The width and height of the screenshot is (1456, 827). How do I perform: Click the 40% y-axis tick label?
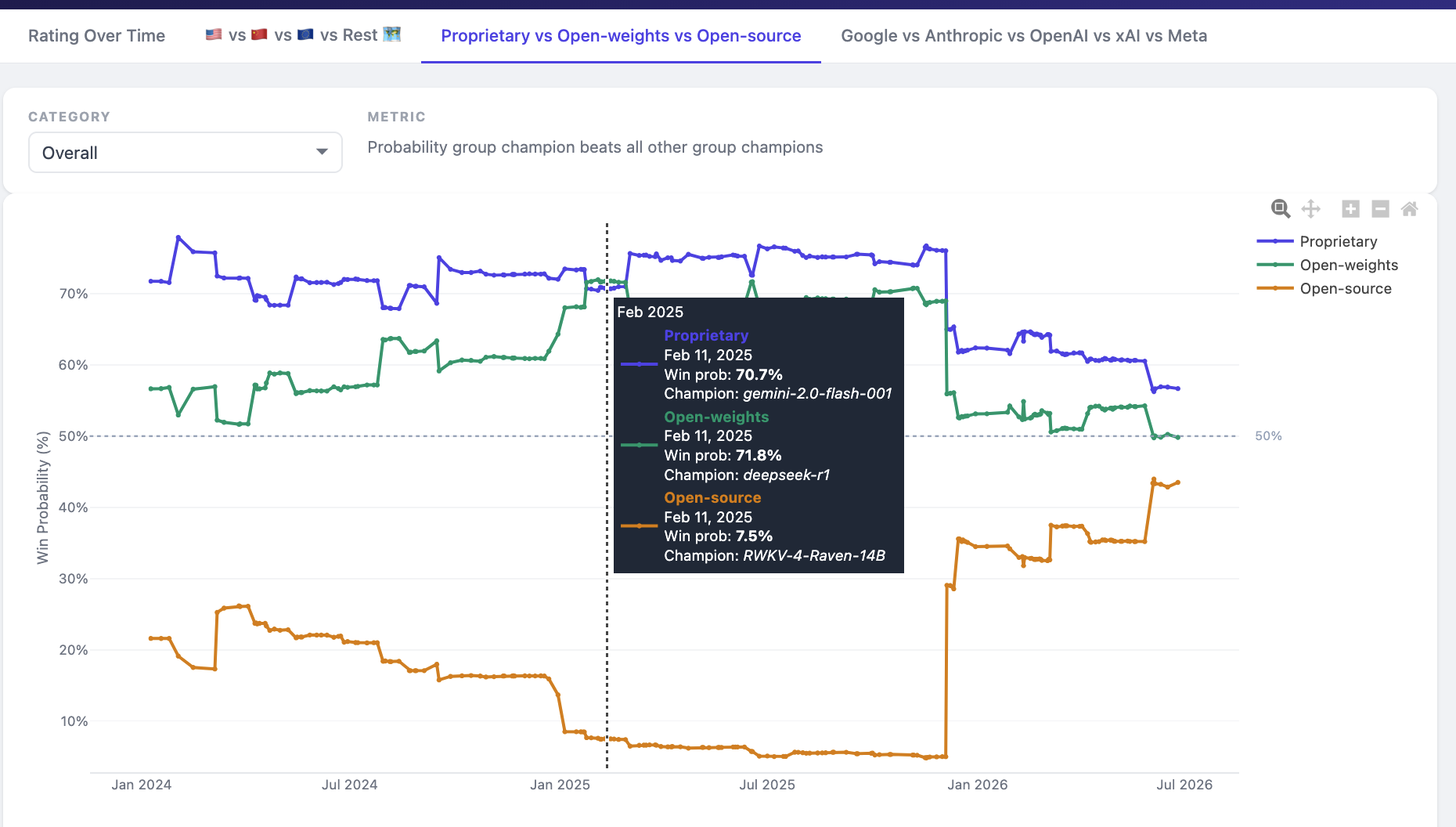pos(74,507)
